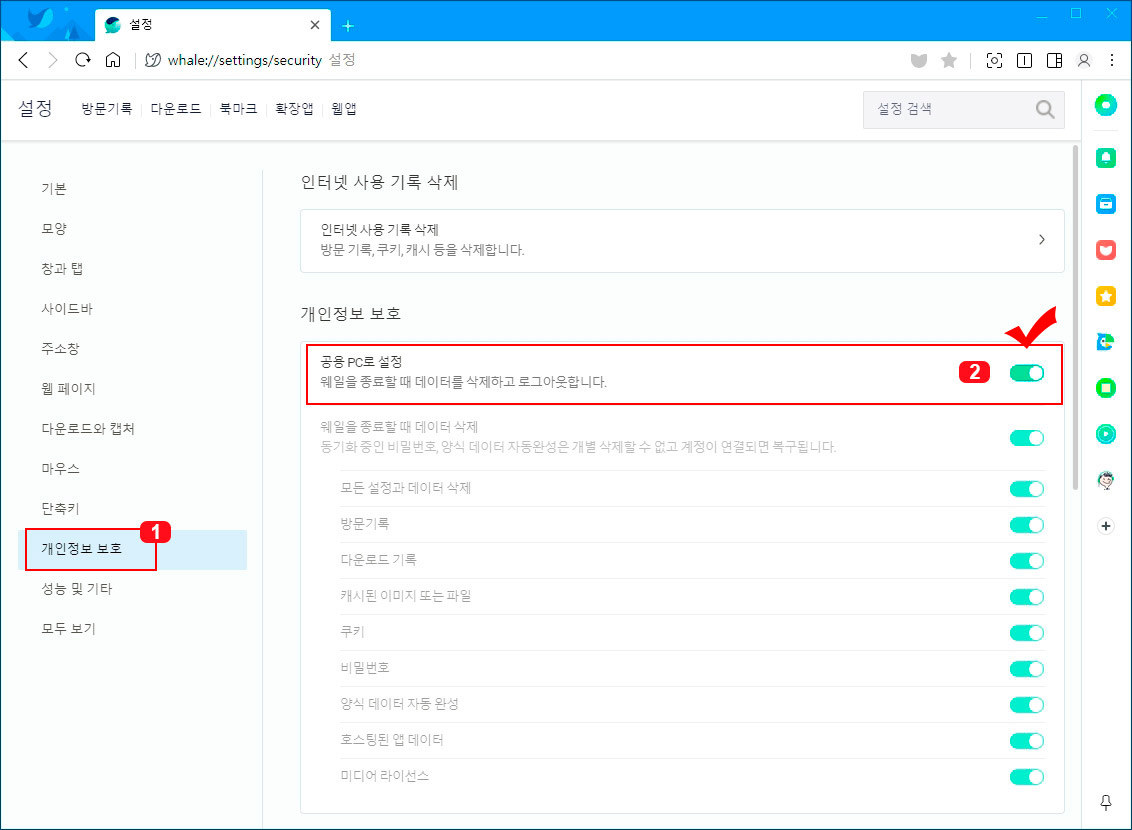Open the browser menu with three dots
1132x830 pixels.
1113,60
